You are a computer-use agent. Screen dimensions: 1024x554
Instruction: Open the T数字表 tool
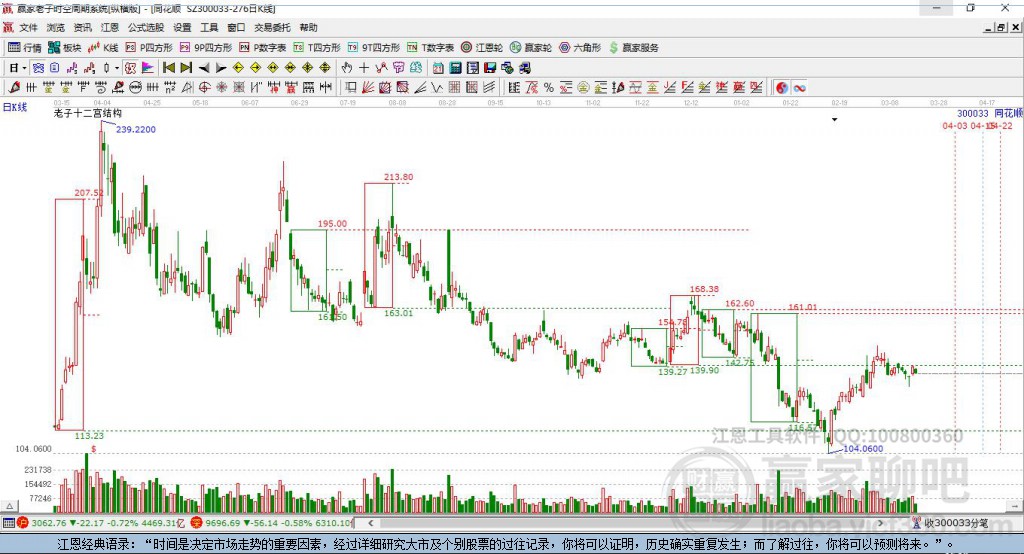point(430,48)
